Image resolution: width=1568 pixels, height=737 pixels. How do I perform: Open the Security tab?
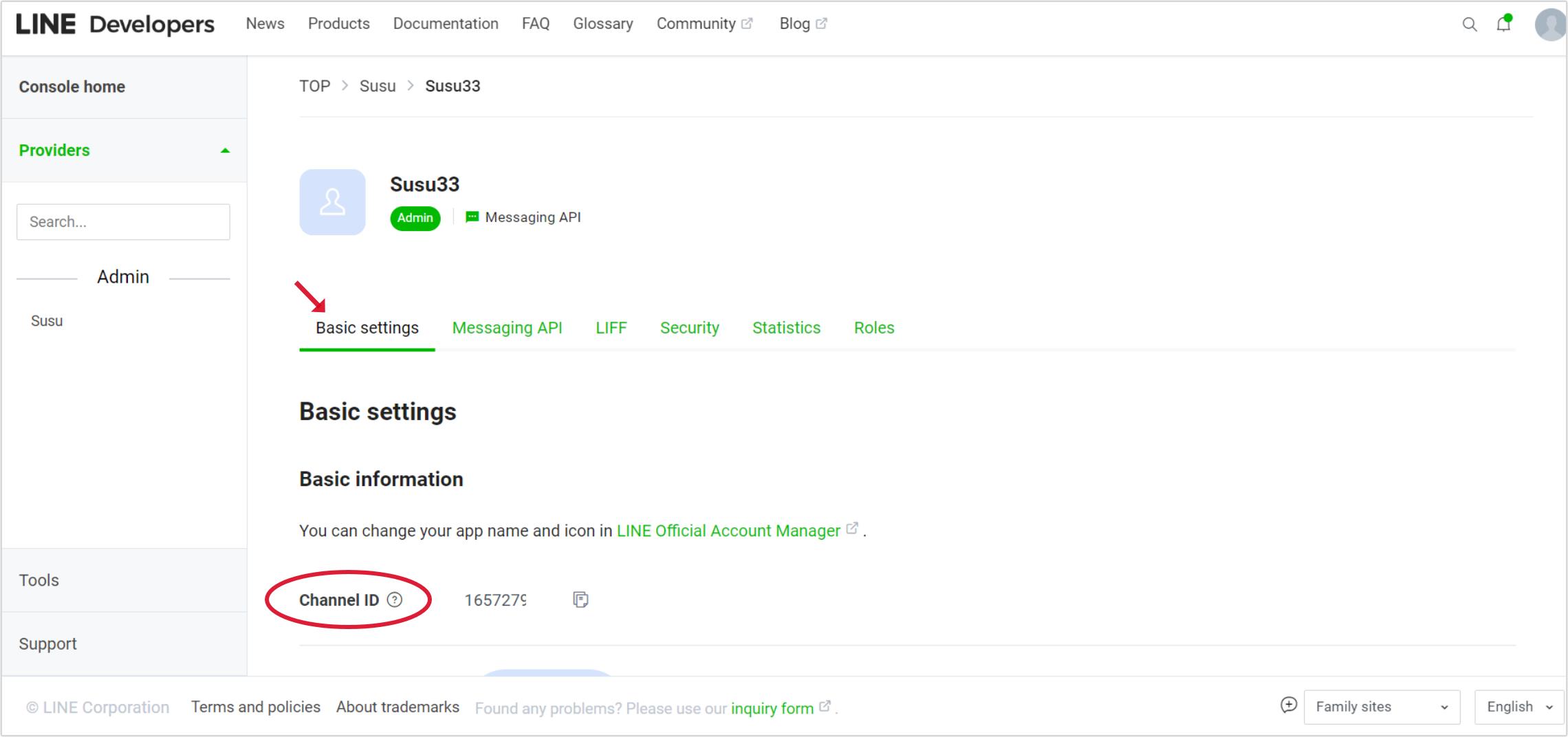tap(689, 328)
